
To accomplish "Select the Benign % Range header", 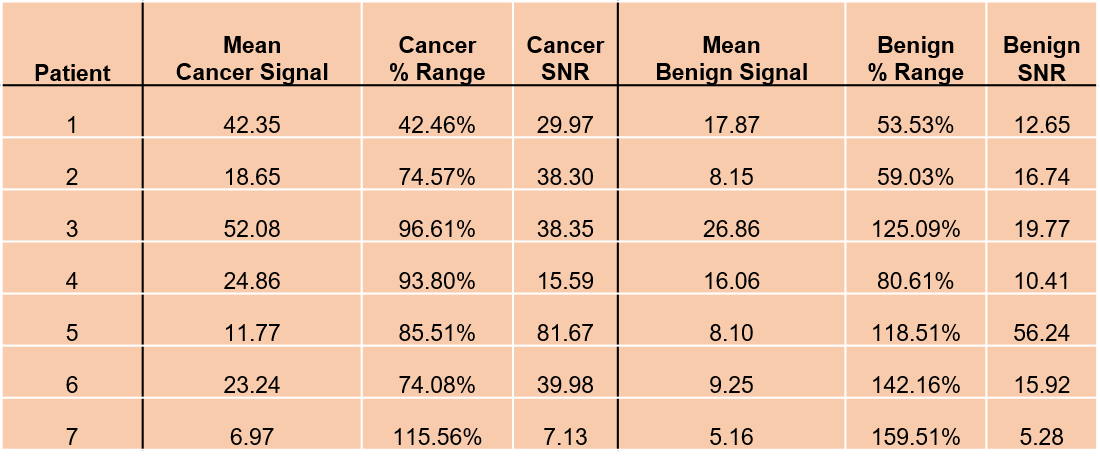I will point(915,59).
